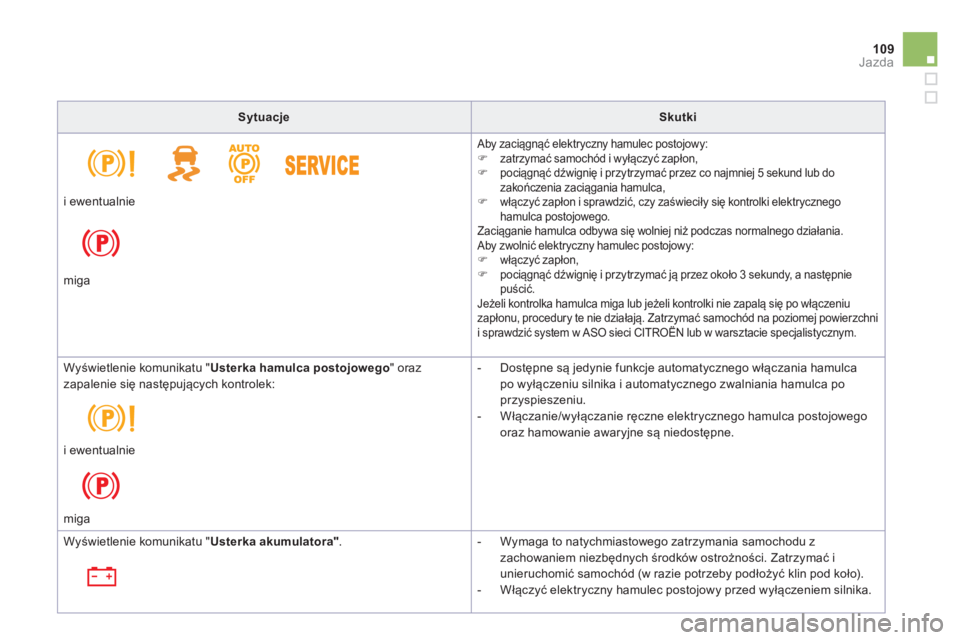Click the orange SERVICE warning indicator
Screen dimensions: 960x640
pyautogui.click(x=322, y=165)
